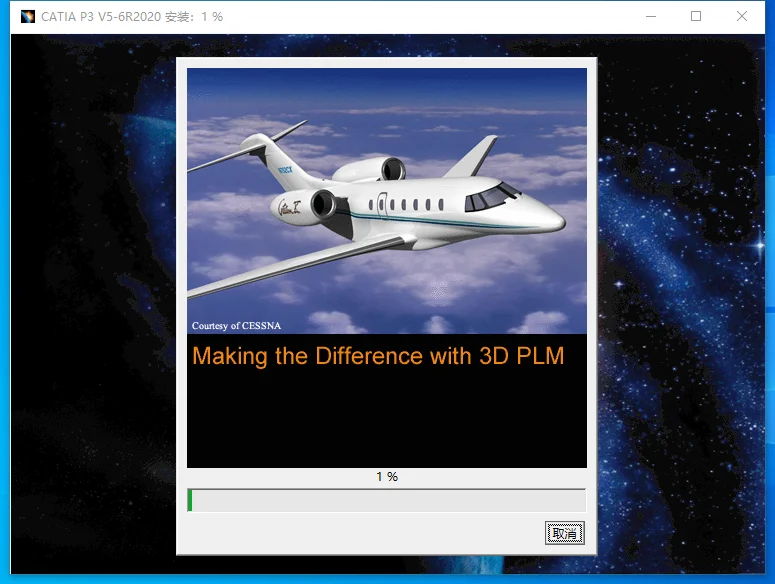The width and height of the screenshot is (775, 584).
Task: Close the CATIA installer window
Action: pos(741,16)
